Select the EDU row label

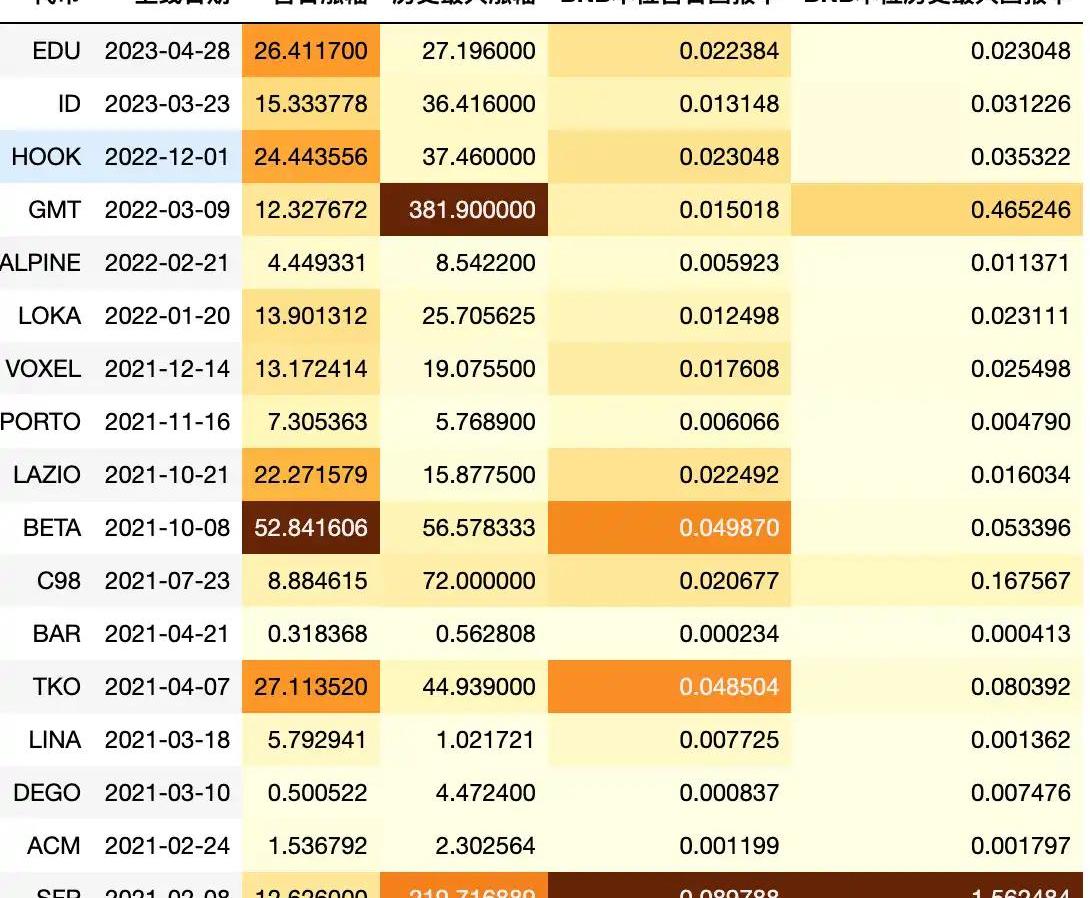coord(56,51)
